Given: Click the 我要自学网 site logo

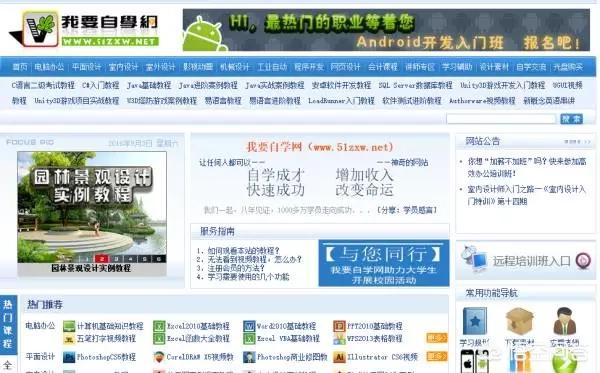Looking at the screenshot, I should [84, 29].
